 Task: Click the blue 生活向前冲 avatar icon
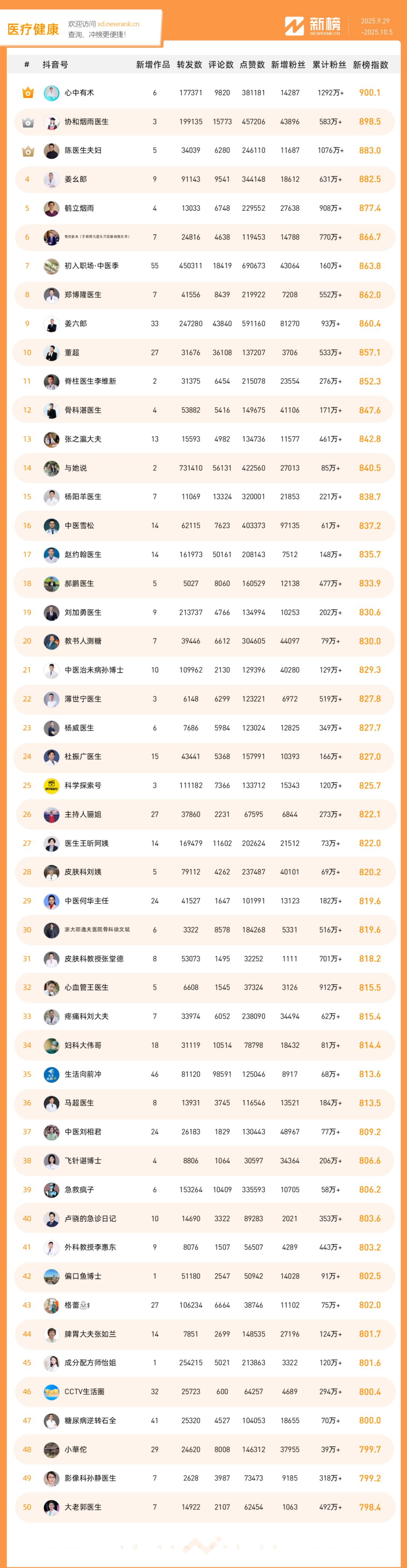pos(52,1074)
